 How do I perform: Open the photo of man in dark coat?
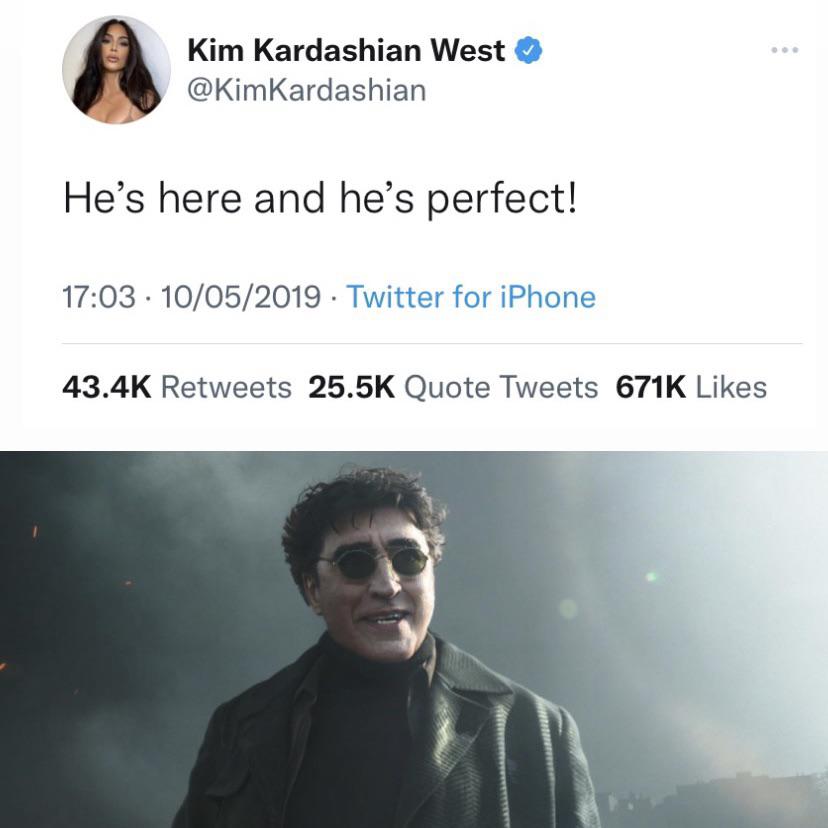(x=414, y=639)
